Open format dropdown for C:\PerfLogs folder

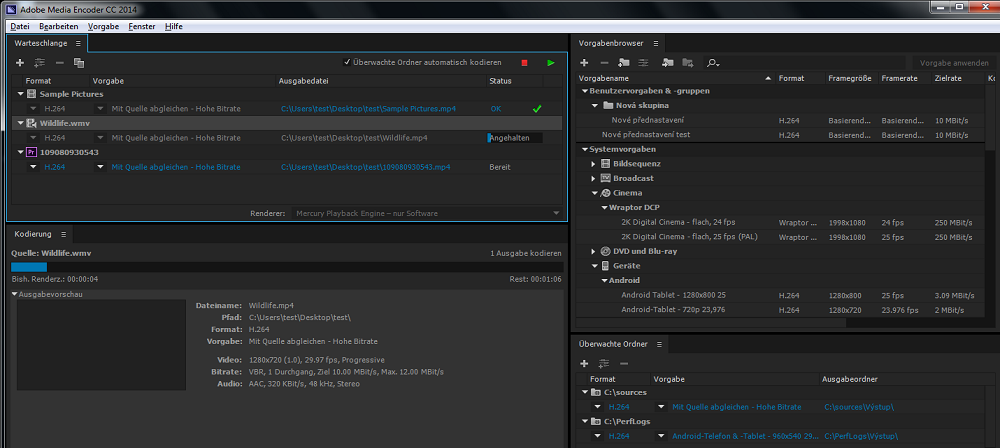tap(598, 437)
